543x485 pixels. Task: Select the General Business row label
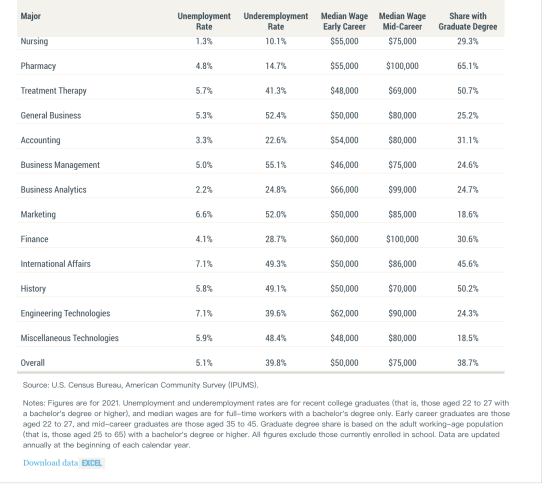[x=51, y=115]
